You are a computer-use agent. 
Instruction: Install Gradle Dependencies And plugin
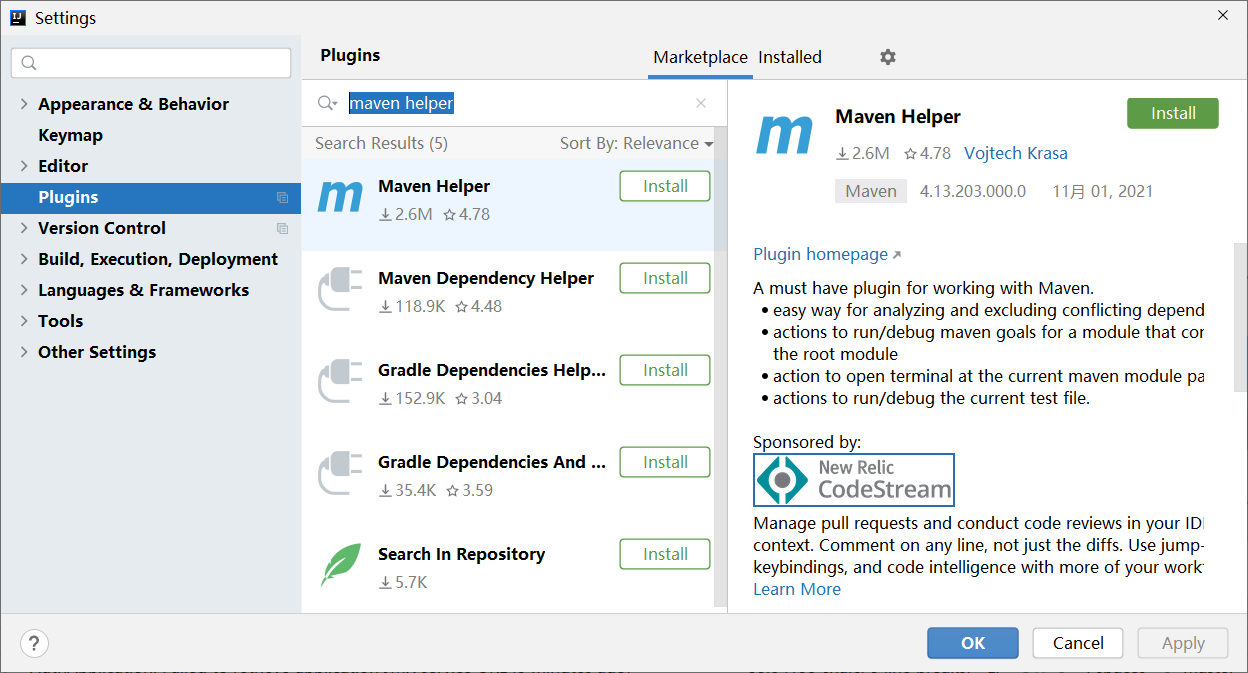(x=665, y=462)
